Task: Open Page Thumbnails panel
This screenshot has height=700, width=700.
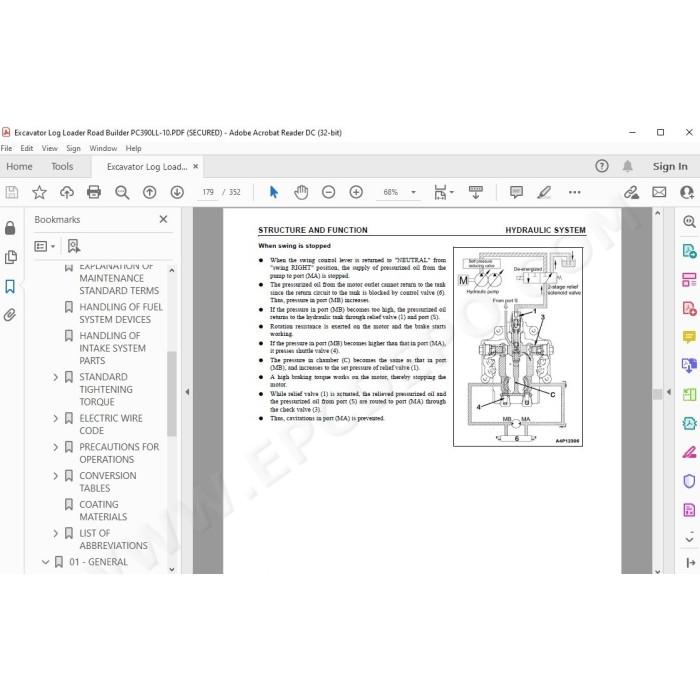Action: click(10, 257)
